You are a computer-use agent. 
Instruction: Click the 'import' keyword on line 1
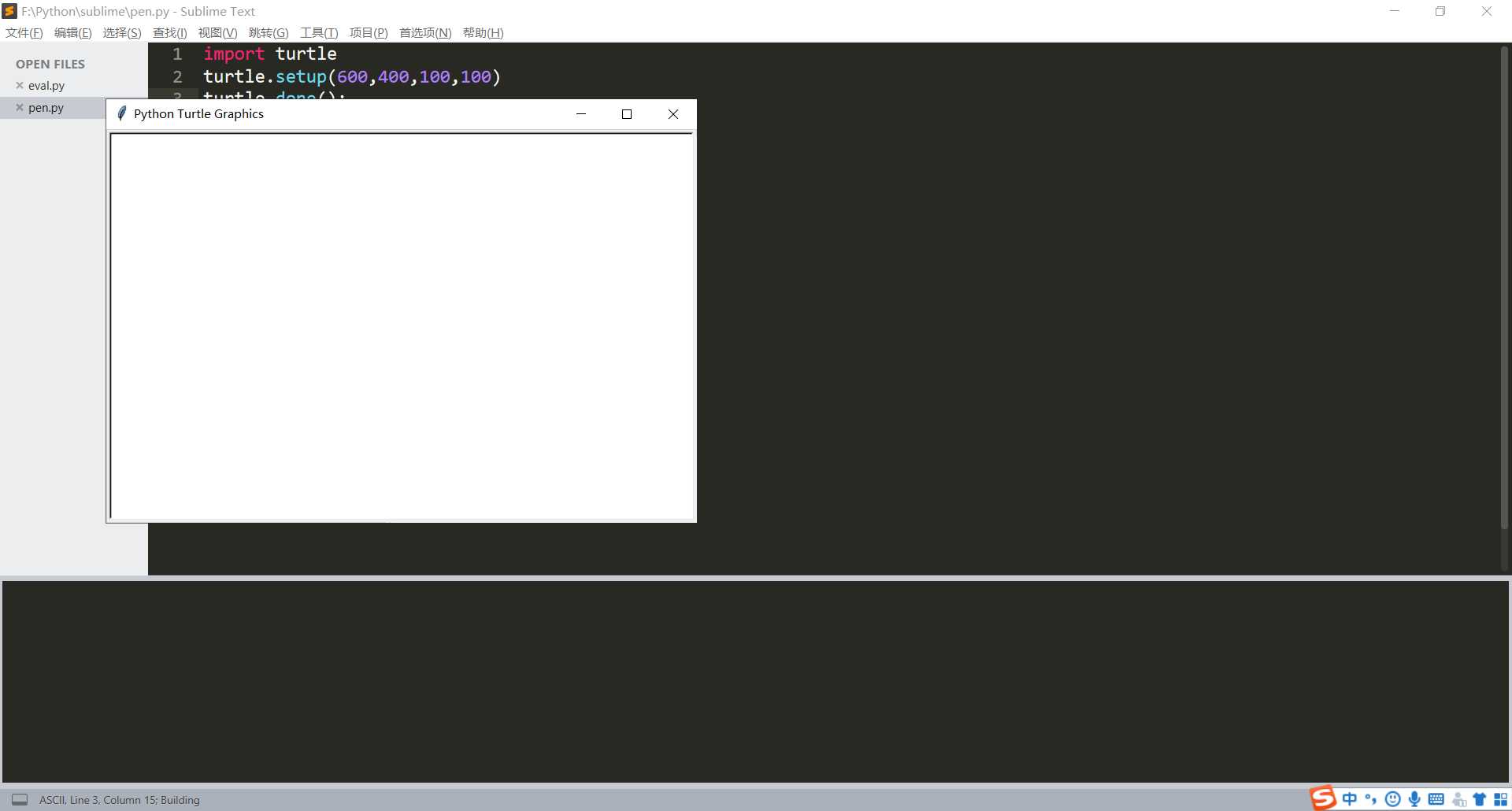pyautogui.click(x=234, y=54)
